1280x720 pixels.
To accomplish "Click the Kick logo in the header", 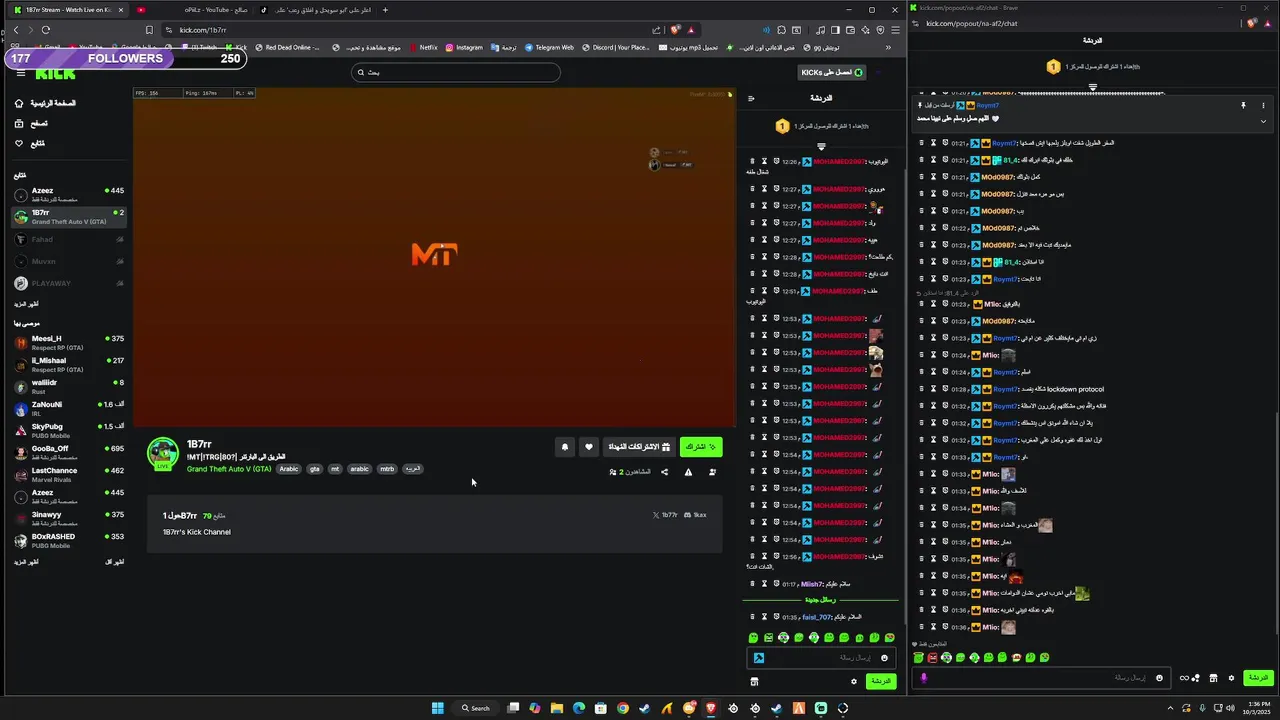I will [55, 73].
